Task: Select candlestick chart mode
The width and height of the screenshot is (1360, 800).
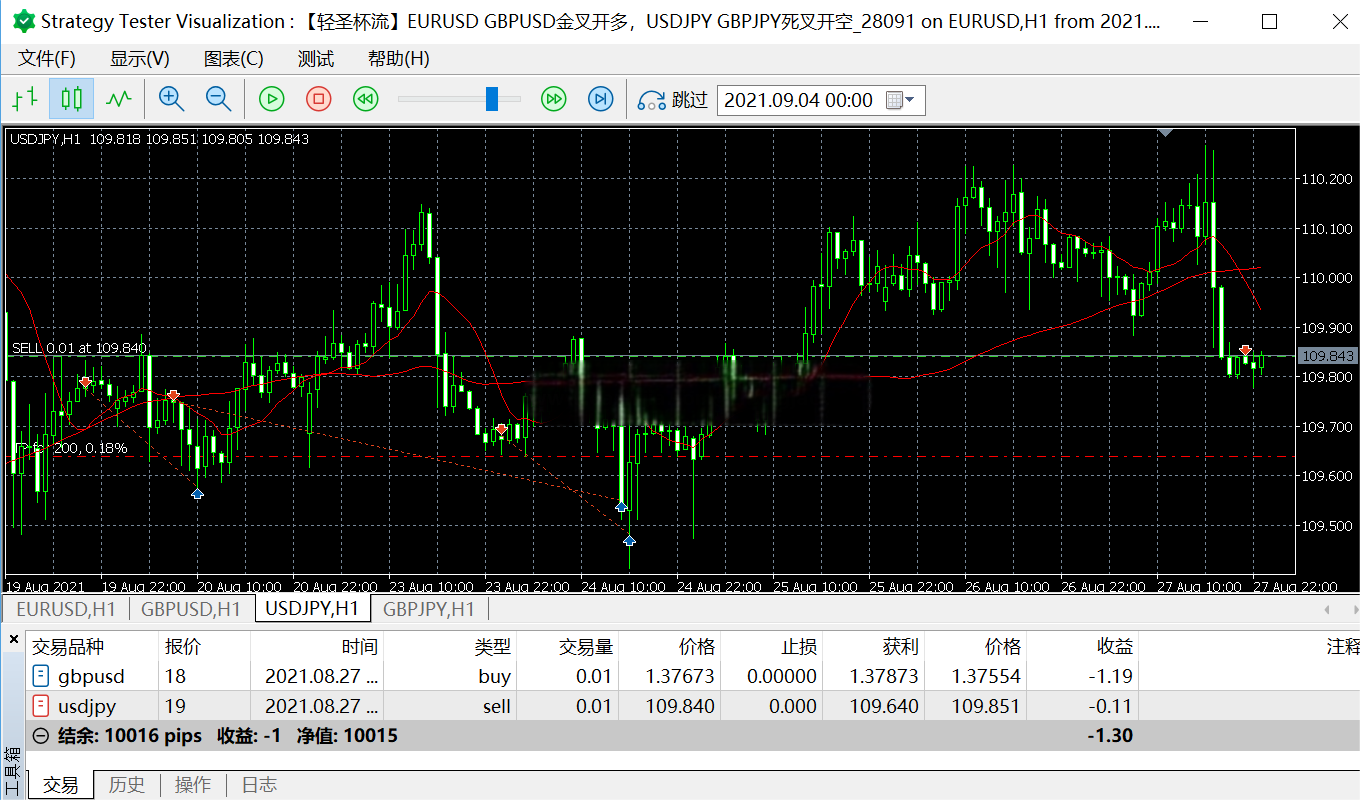Action: [x=71, y=99]
